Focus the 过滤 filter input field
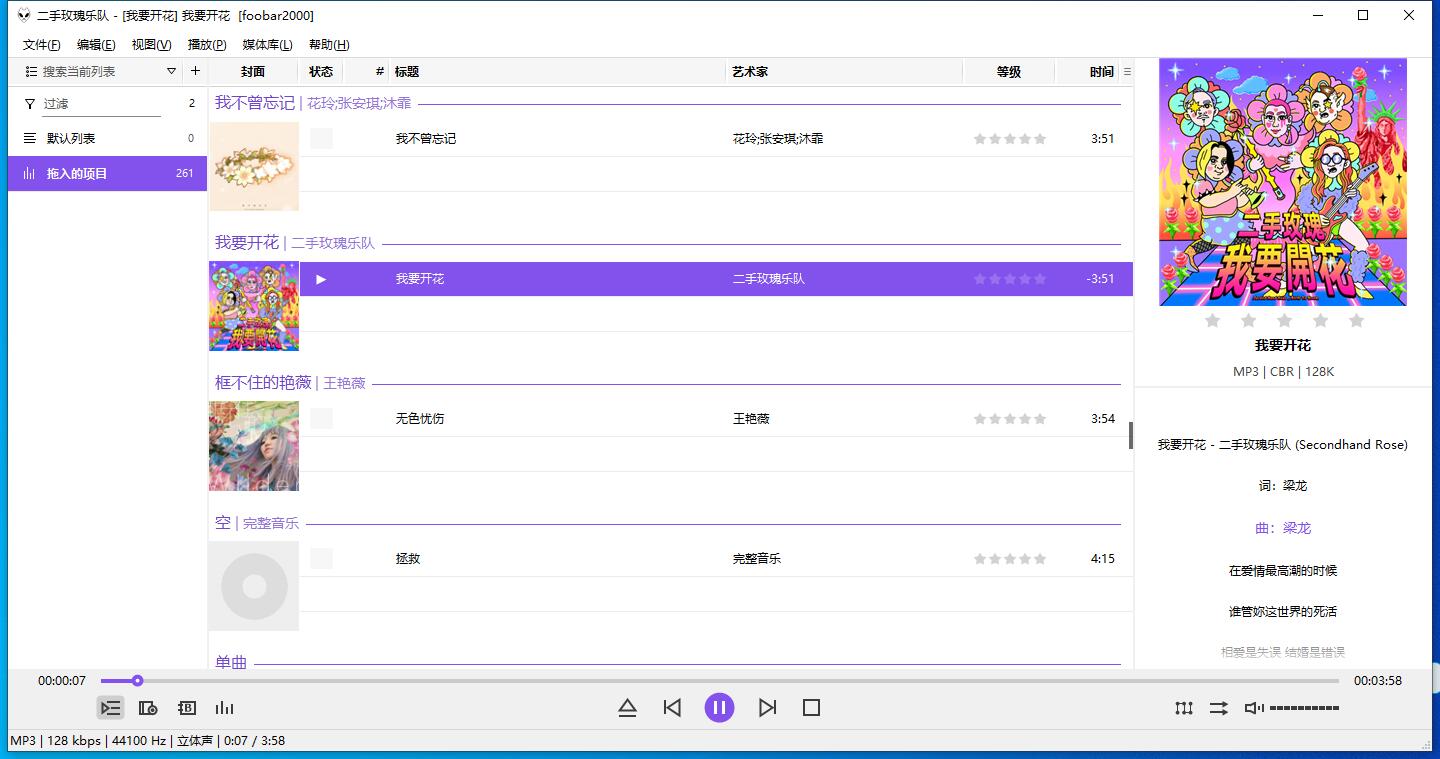 [101, 104]
